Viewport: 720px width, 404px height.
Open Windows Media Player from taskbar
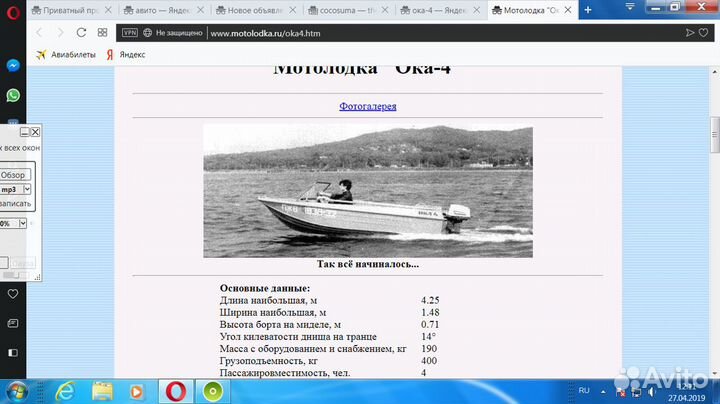coord(136,392)
